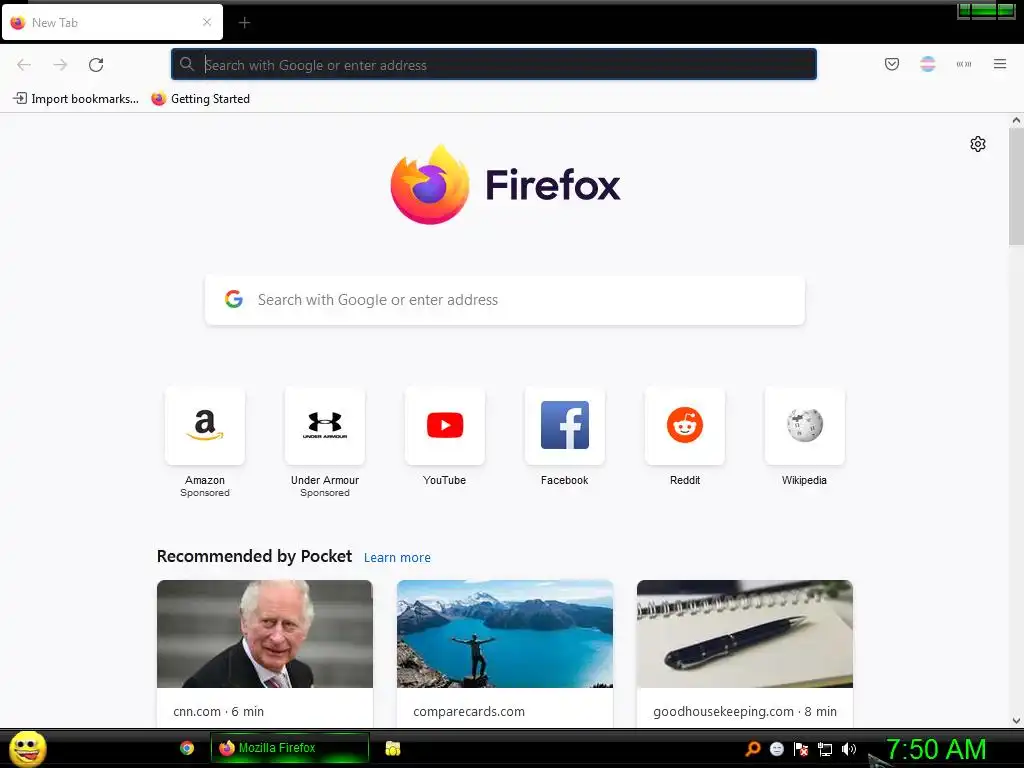Open the Save to Pocket icon
The width and height of the screenshot is (1024, 768).
891,64
